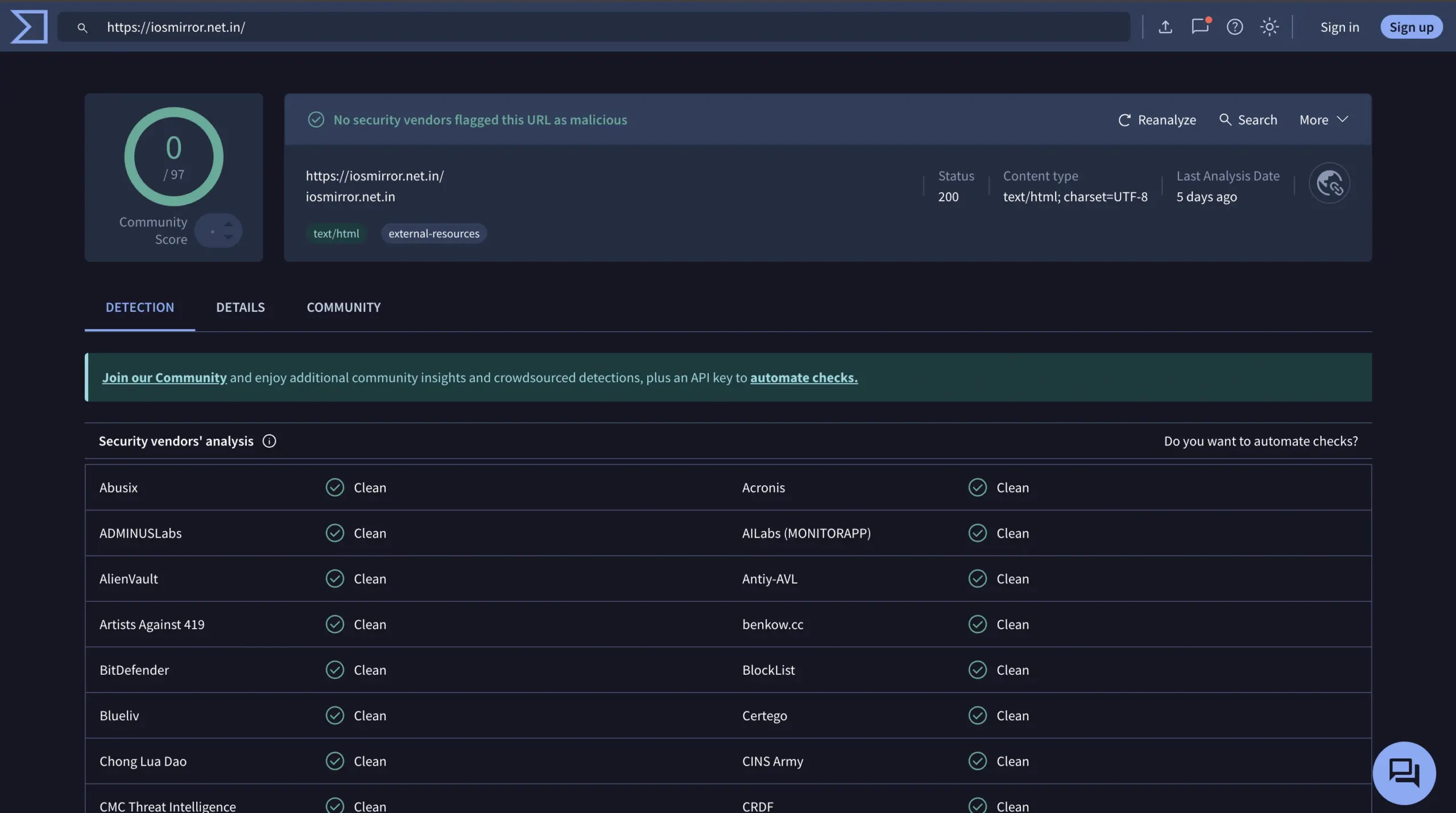Click the BlockList clean check icon

[978, 670]
